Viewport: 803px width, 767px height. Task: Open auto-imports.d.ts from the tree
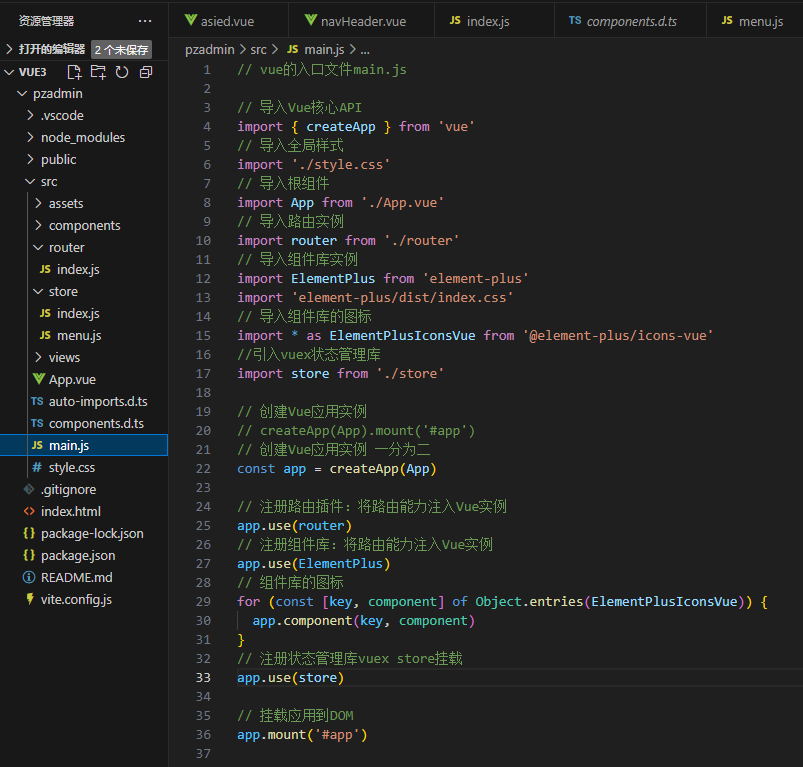(98, 401)
